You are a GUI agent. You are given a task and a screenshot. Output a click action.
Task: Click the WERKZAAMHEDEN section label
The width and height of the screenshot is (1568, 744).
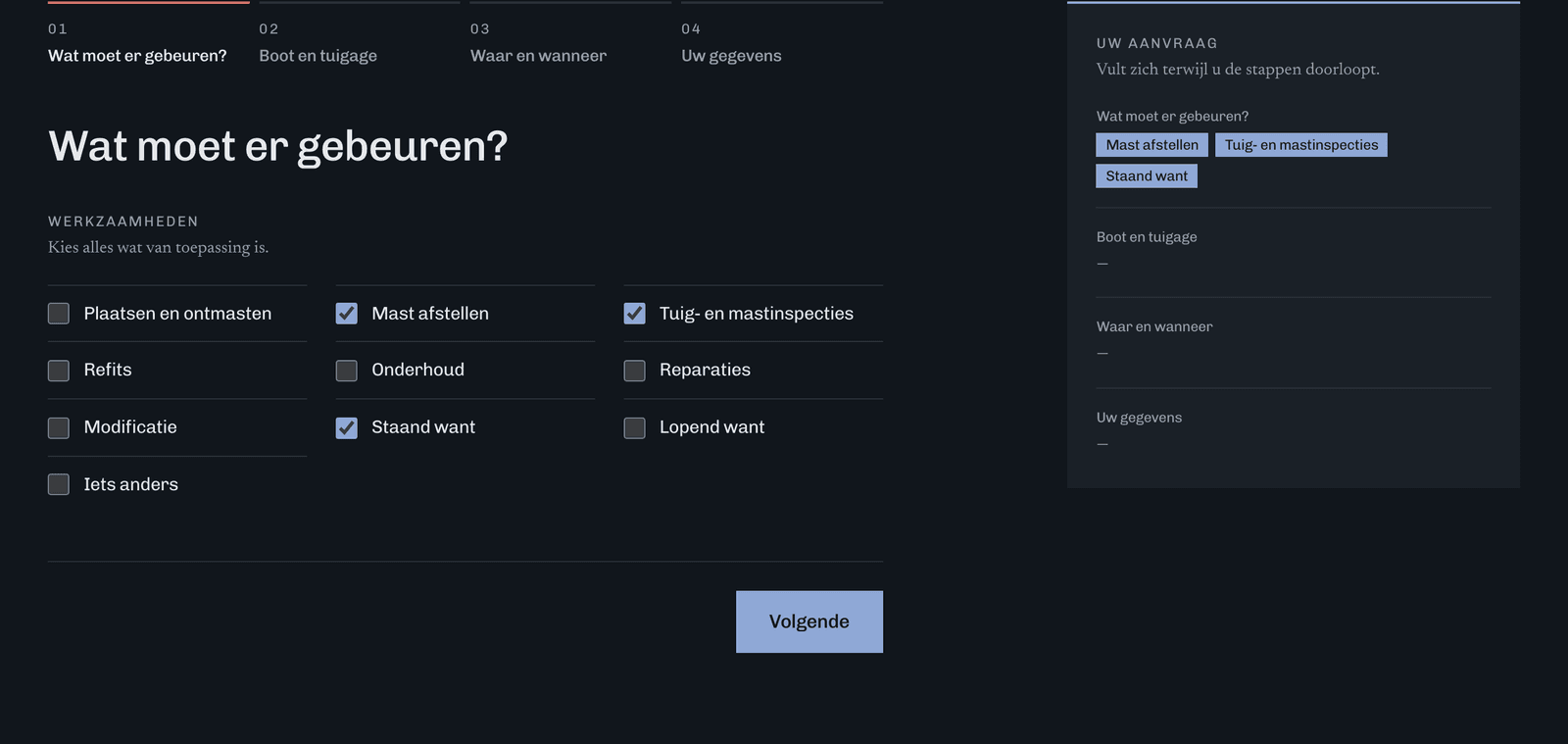pyautogui.click(x=123, y=222)
